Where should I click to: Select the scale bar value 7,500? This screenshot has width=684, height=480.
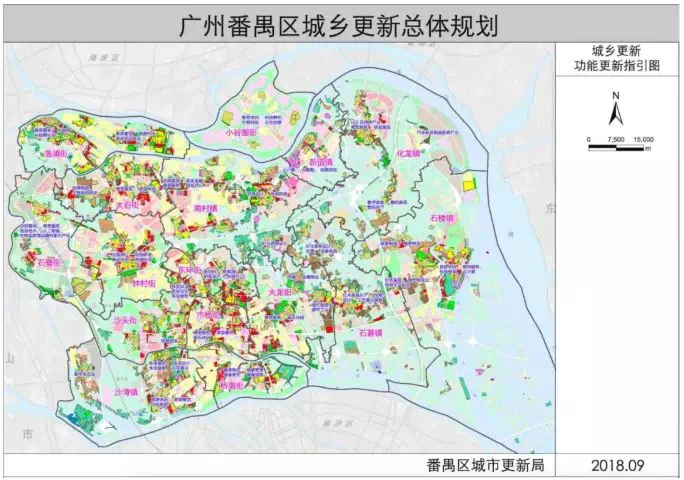coord(616,140)
